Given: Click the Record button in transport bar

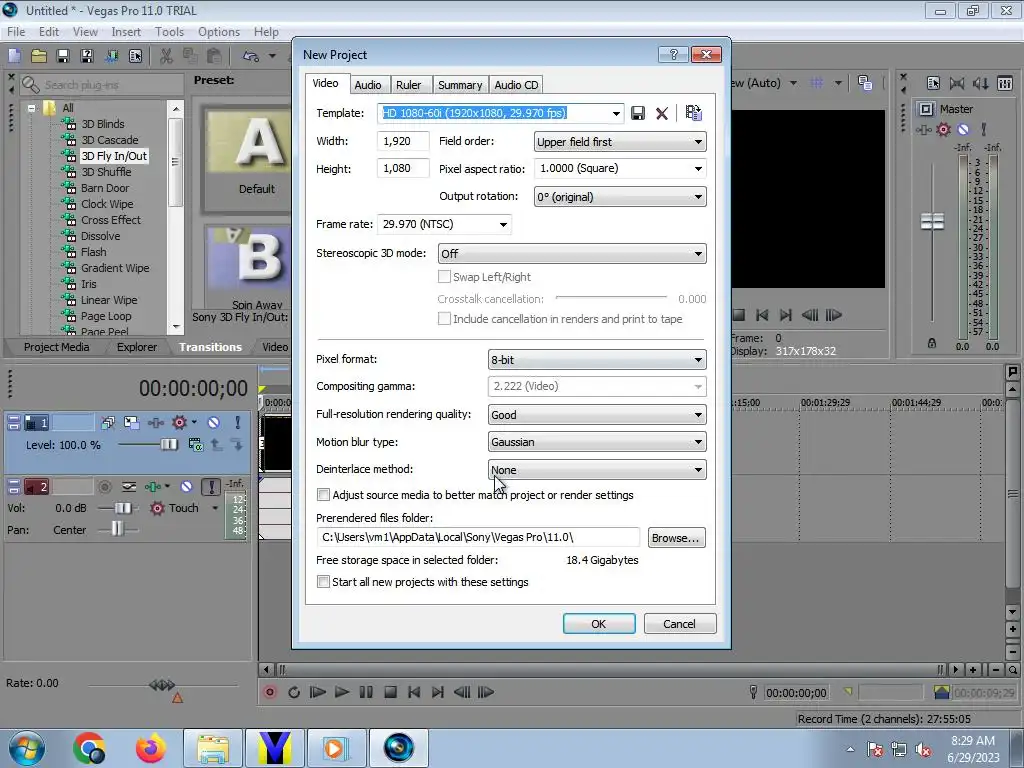Looking at the screenshot, I should point(269,692).
